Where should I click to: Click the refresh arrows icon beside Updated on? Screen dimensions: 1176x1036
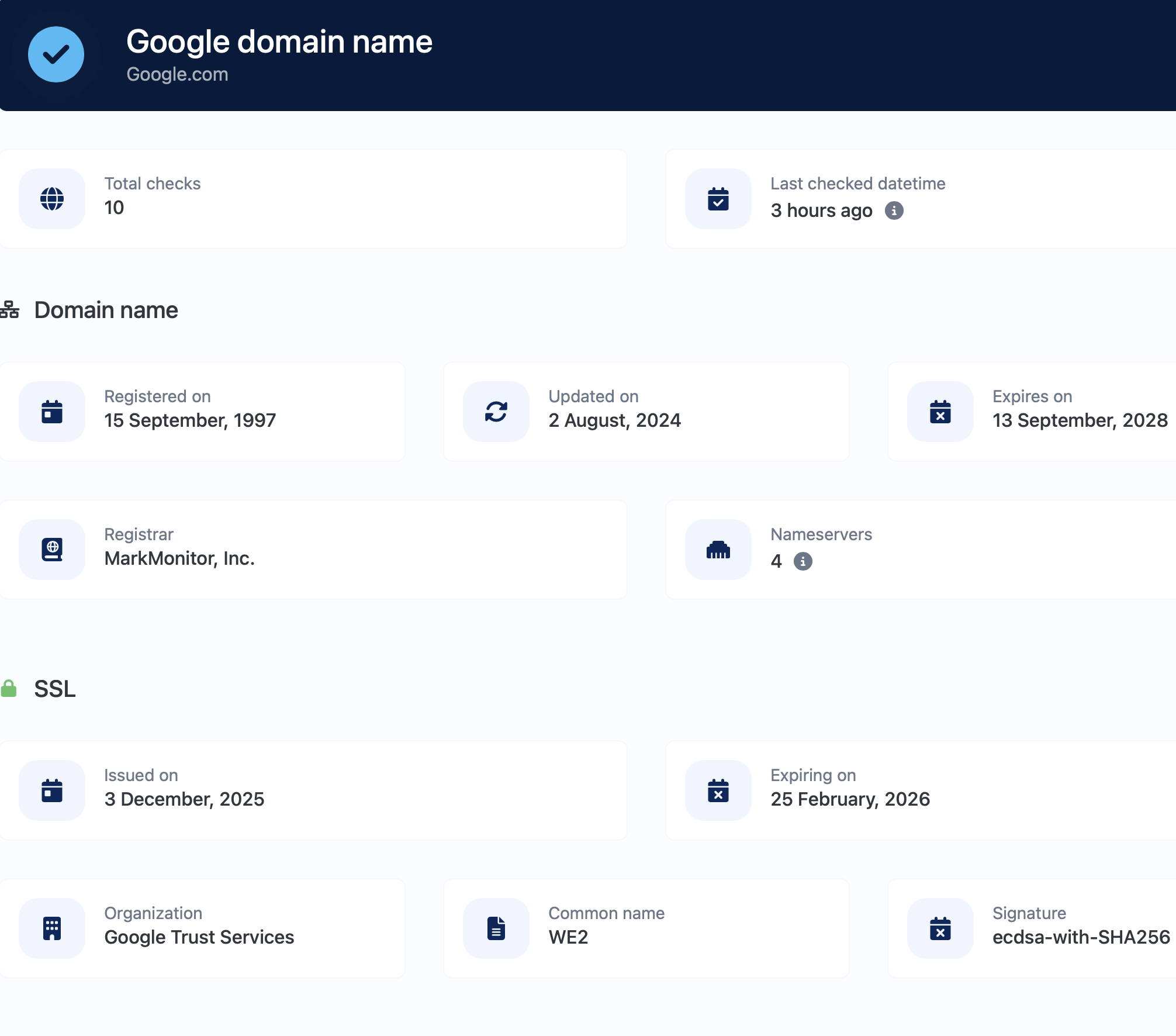496,412
